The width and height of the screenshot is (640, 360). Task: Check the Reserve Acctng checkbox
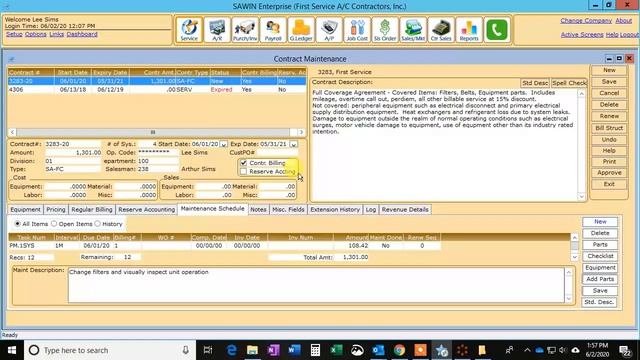point(244,171)
